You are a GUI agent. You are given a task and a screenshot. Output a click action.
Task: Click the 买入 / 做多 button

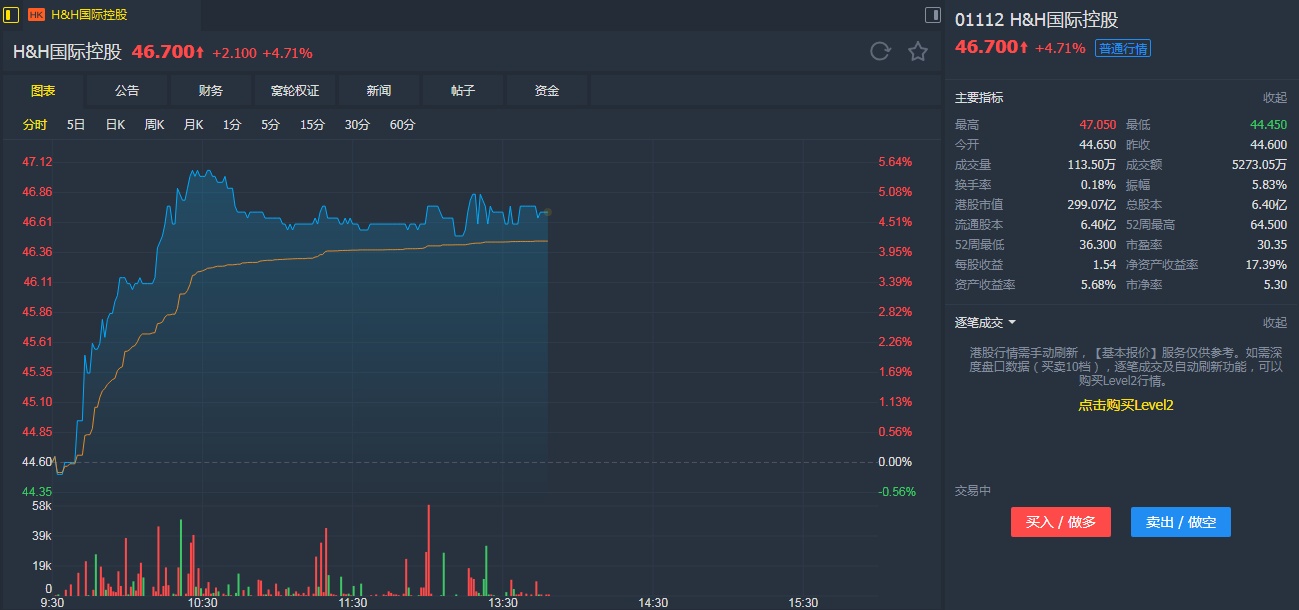click(1060, 522)
